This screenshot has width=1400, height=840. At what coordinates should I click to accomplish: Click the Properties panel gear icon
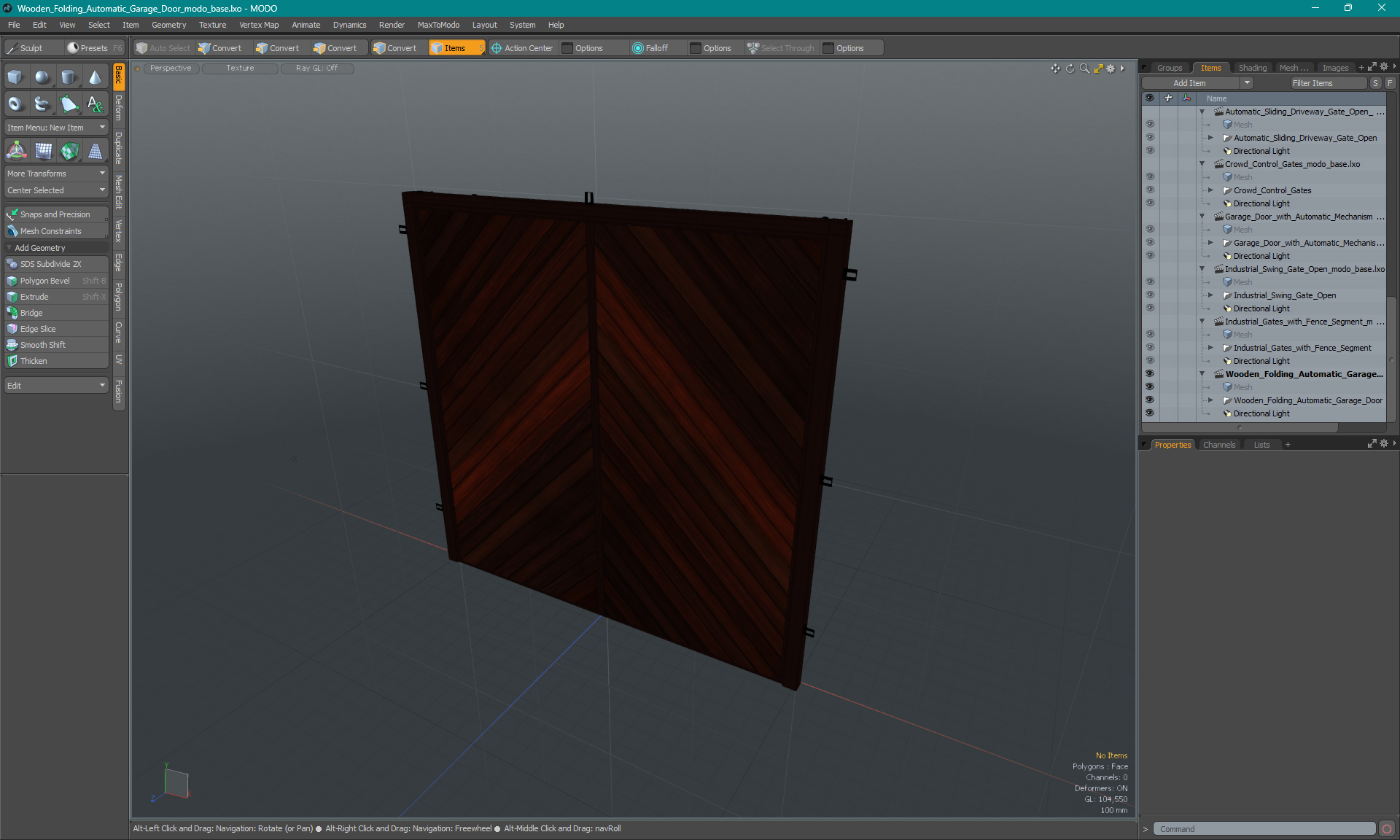1384,443
